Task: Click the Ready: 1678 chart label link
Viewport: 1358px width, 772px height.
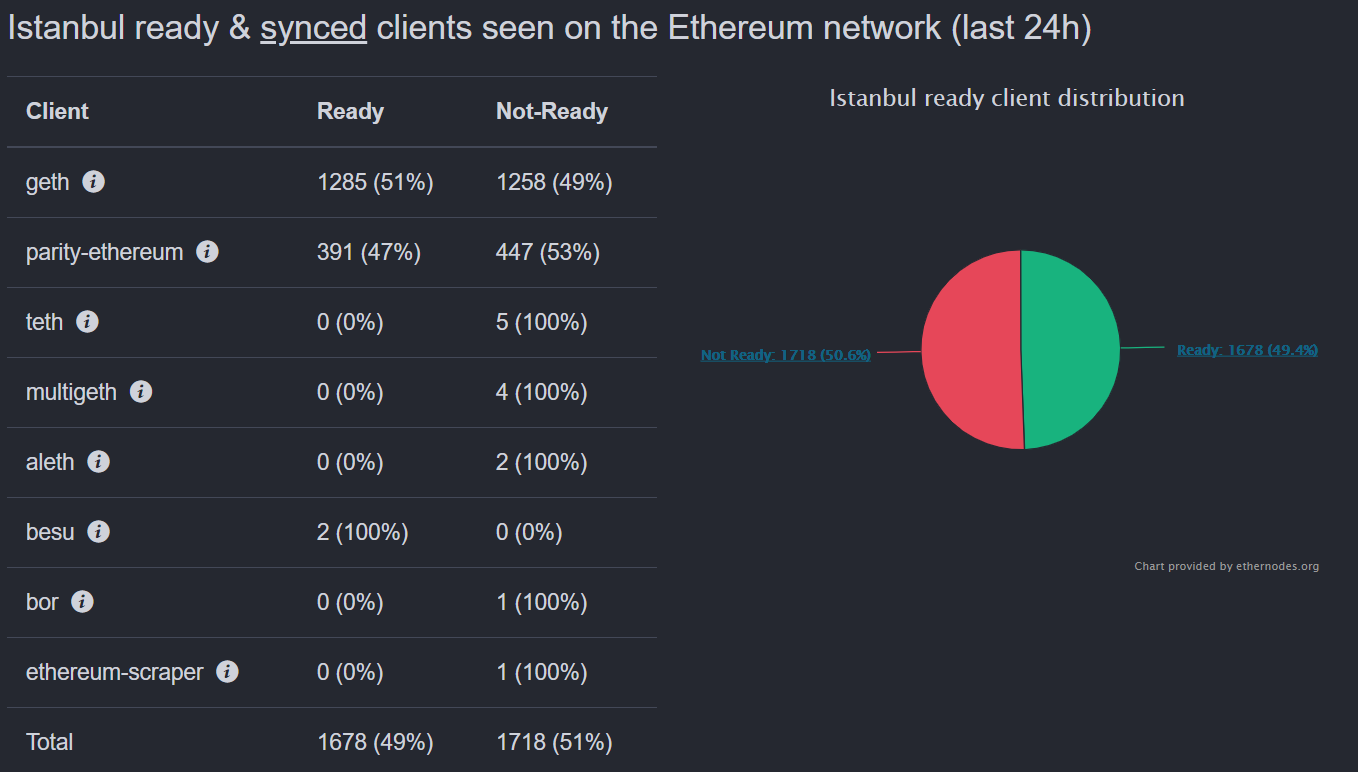Action: click(1247, 350)
